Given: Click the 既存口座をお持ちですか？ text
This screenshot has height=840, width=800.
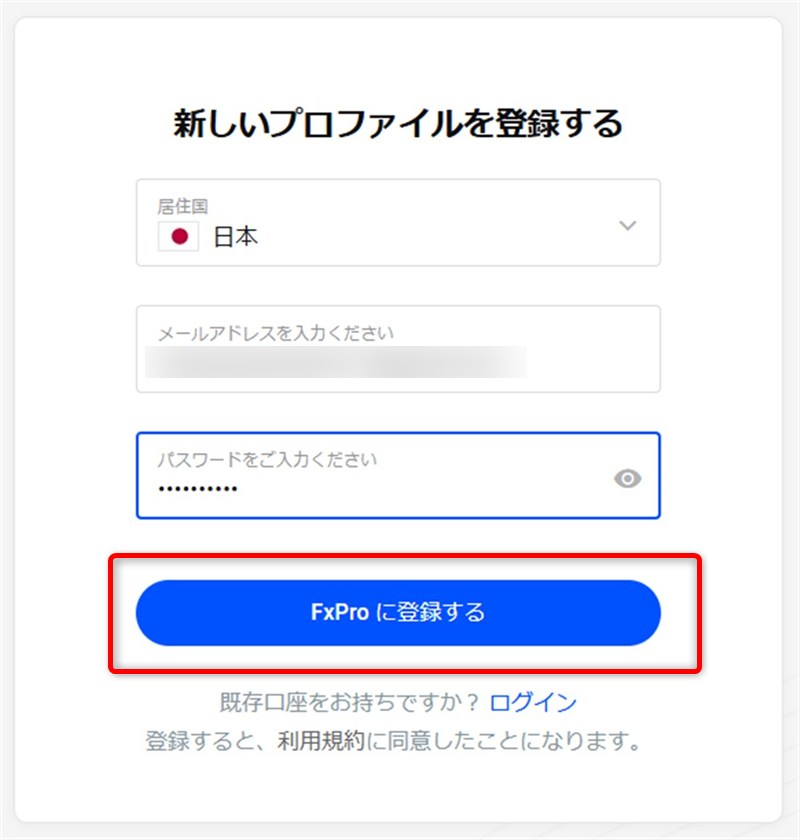Looking at the screenshot, I should pyautogui.click(x=350, y=703).
